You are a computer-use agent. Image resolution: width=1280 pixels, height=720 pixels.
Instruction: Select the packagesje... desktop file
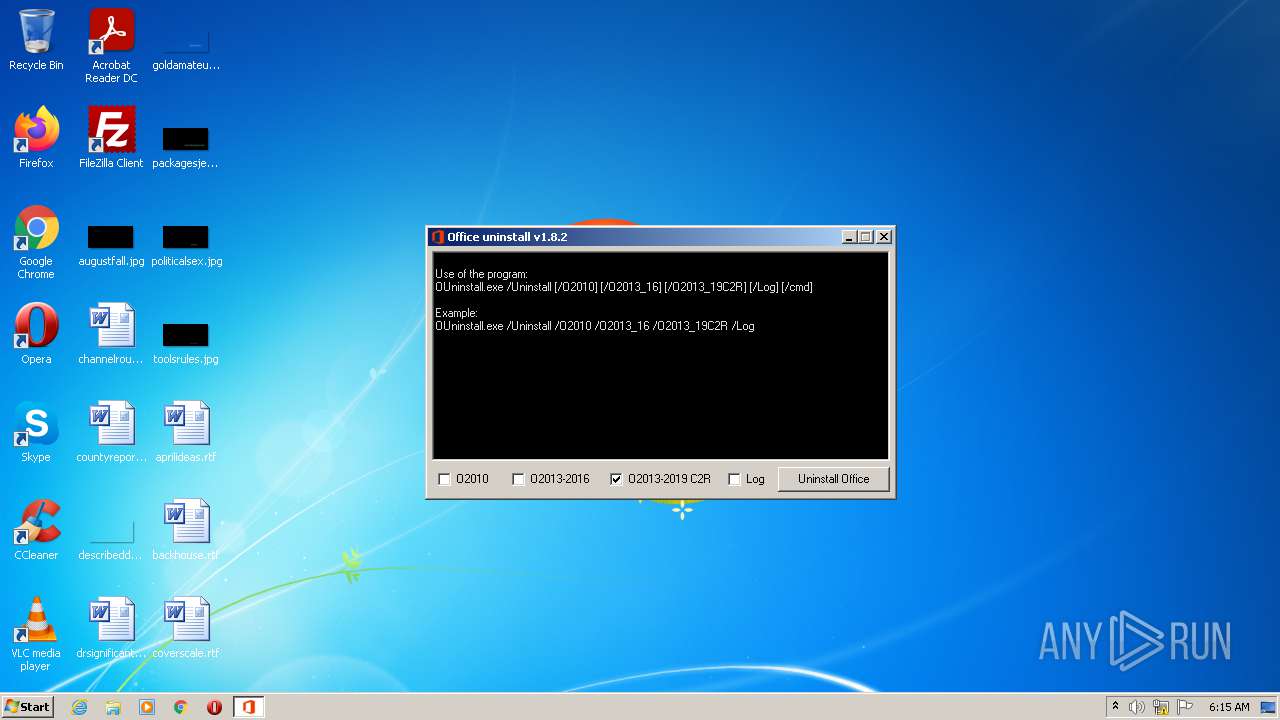(186, 149)
